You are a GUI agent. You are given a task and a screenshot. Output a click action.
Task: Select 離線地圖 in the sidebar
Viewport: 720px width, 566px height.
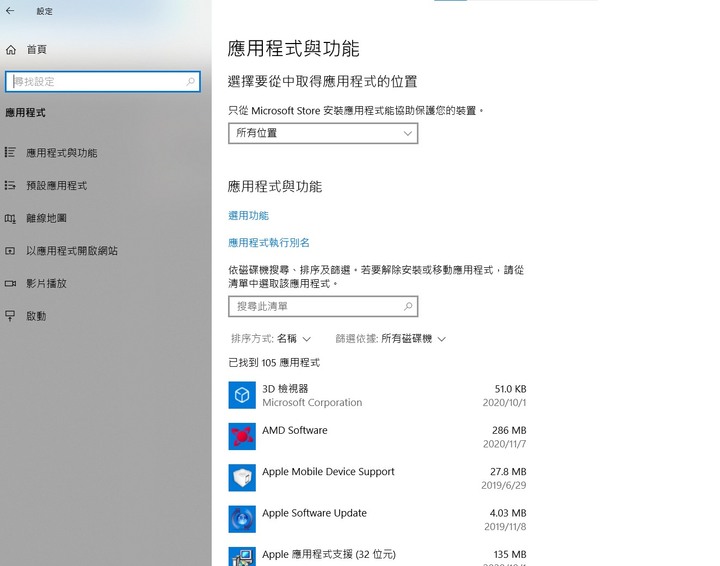[x=46, y=218]
